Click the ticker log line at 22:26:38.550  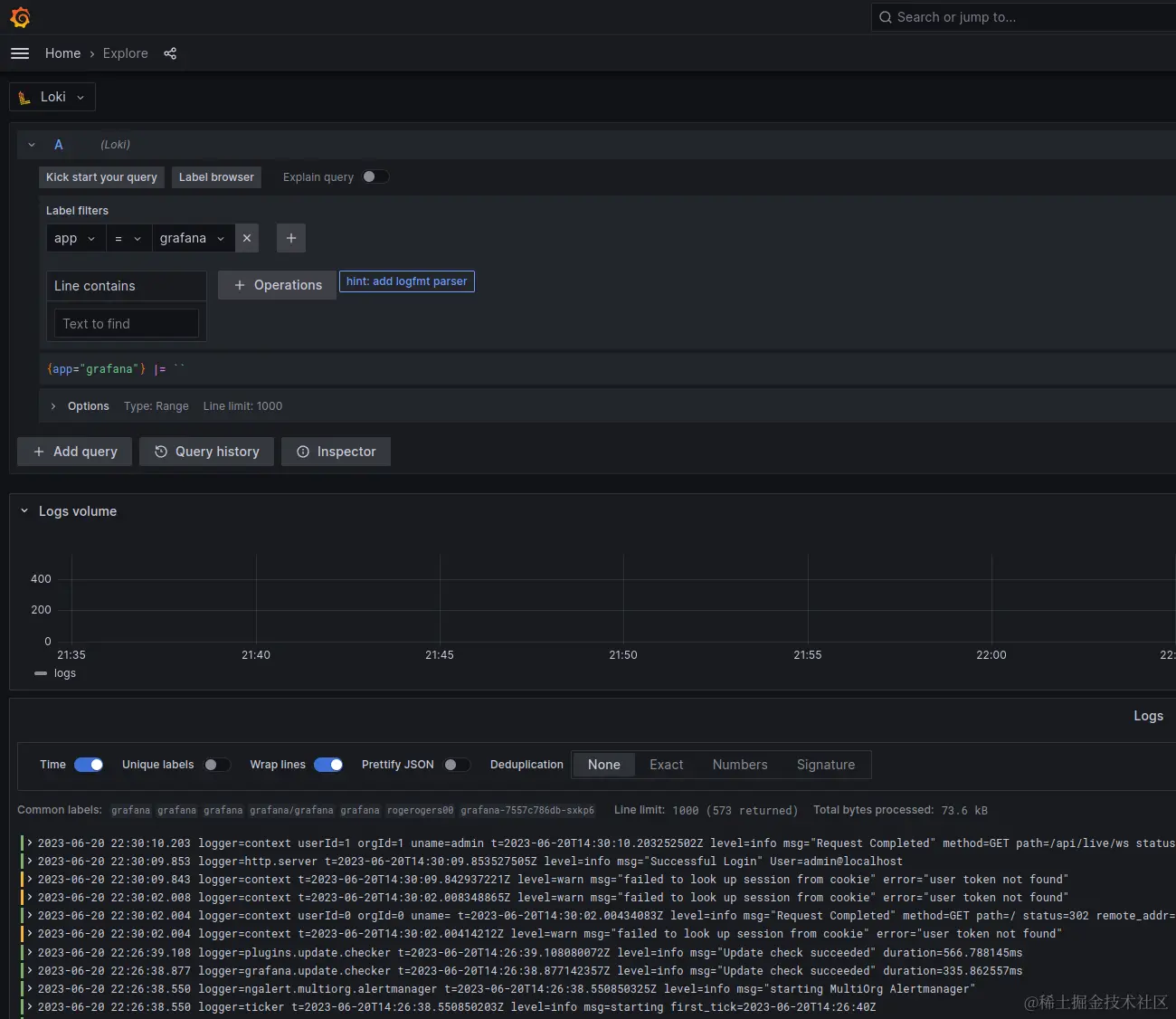click(x=457, y=1007)
